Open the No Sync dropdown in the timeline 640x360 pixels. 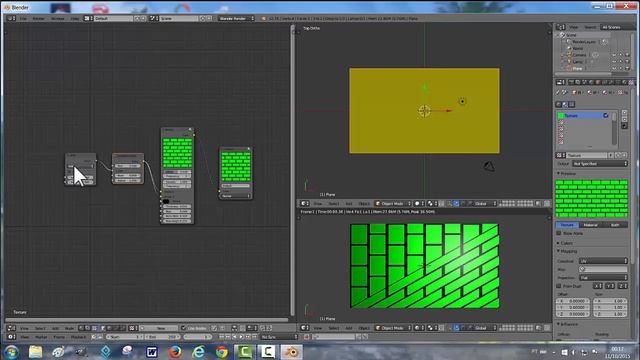[280, 337]
